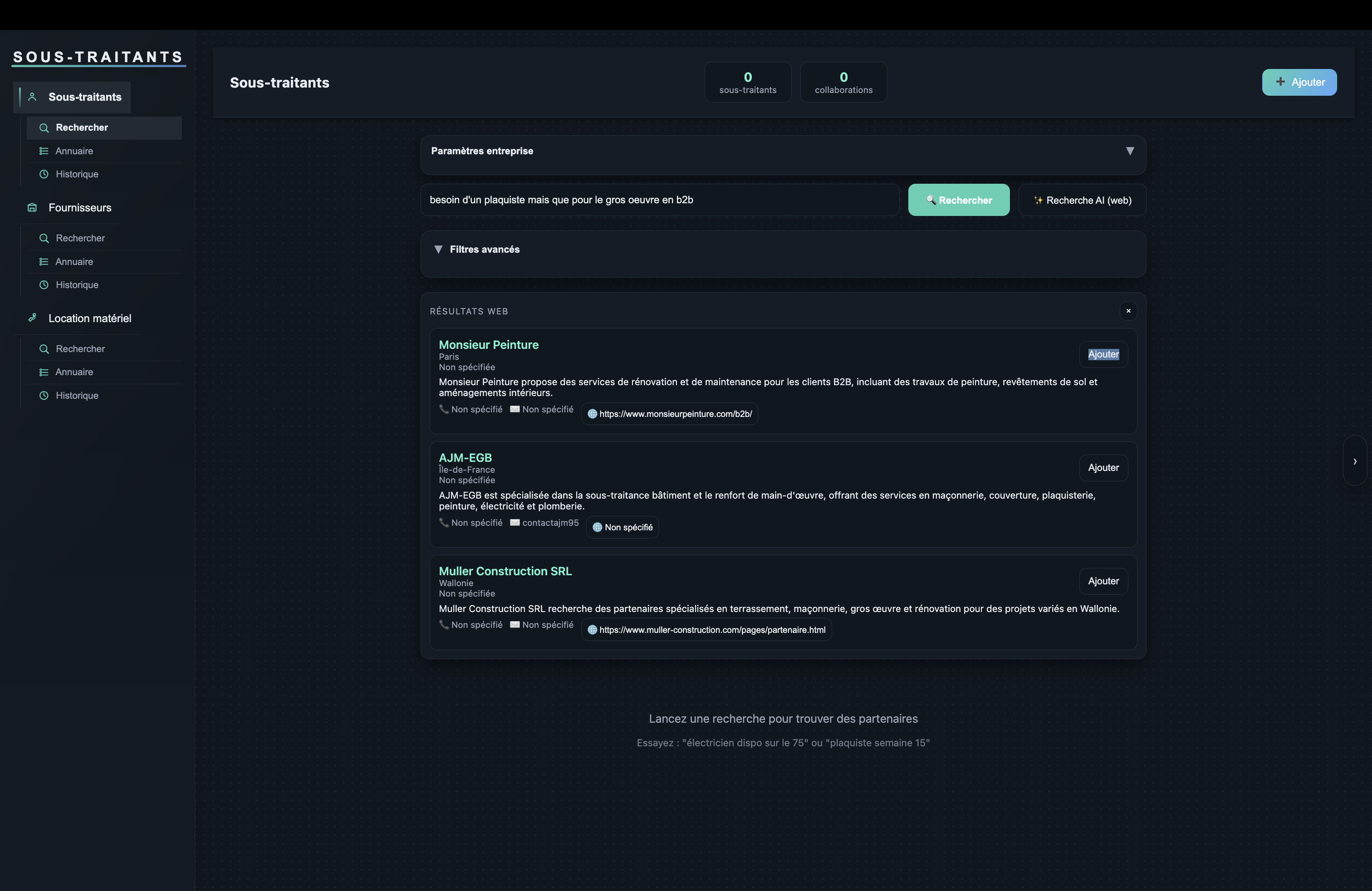The height and width of the screenshot is (891, 1372).
Task: Click the search query input field
Action: point(660,200)
